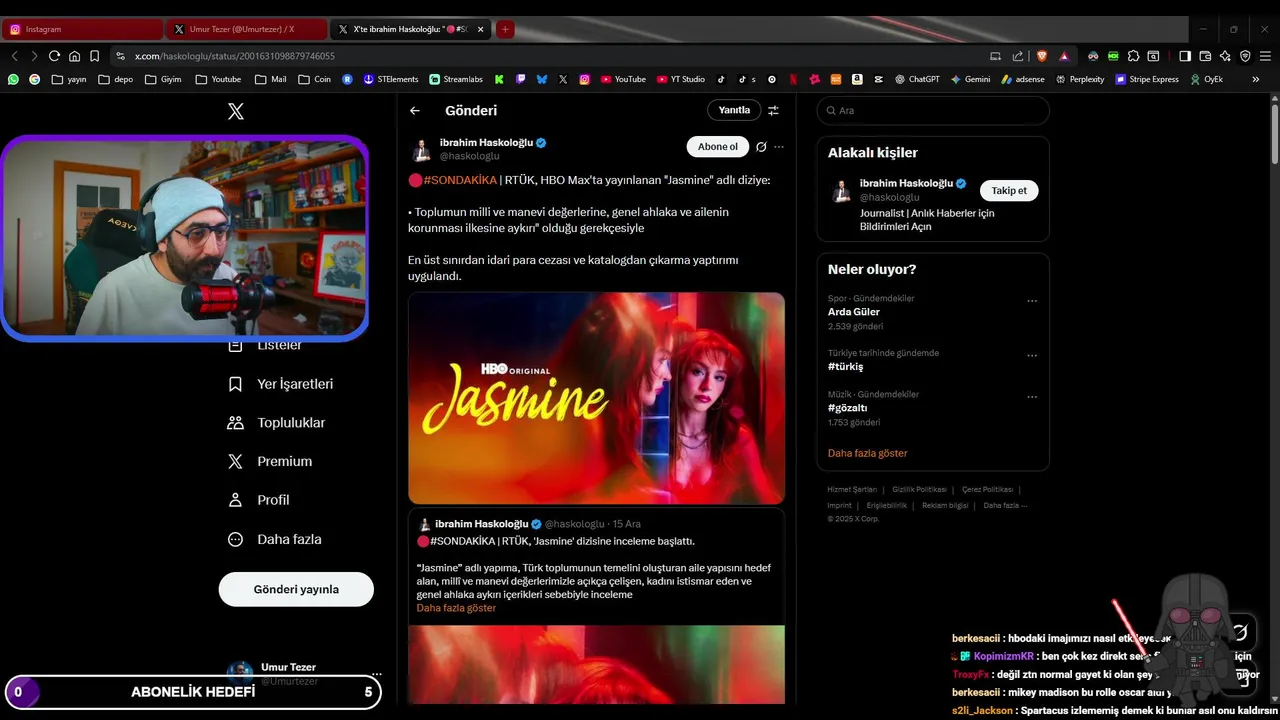Open more options for #türkiş trend
This screenshot has height=720, width=1280.
pos(1032,356)
